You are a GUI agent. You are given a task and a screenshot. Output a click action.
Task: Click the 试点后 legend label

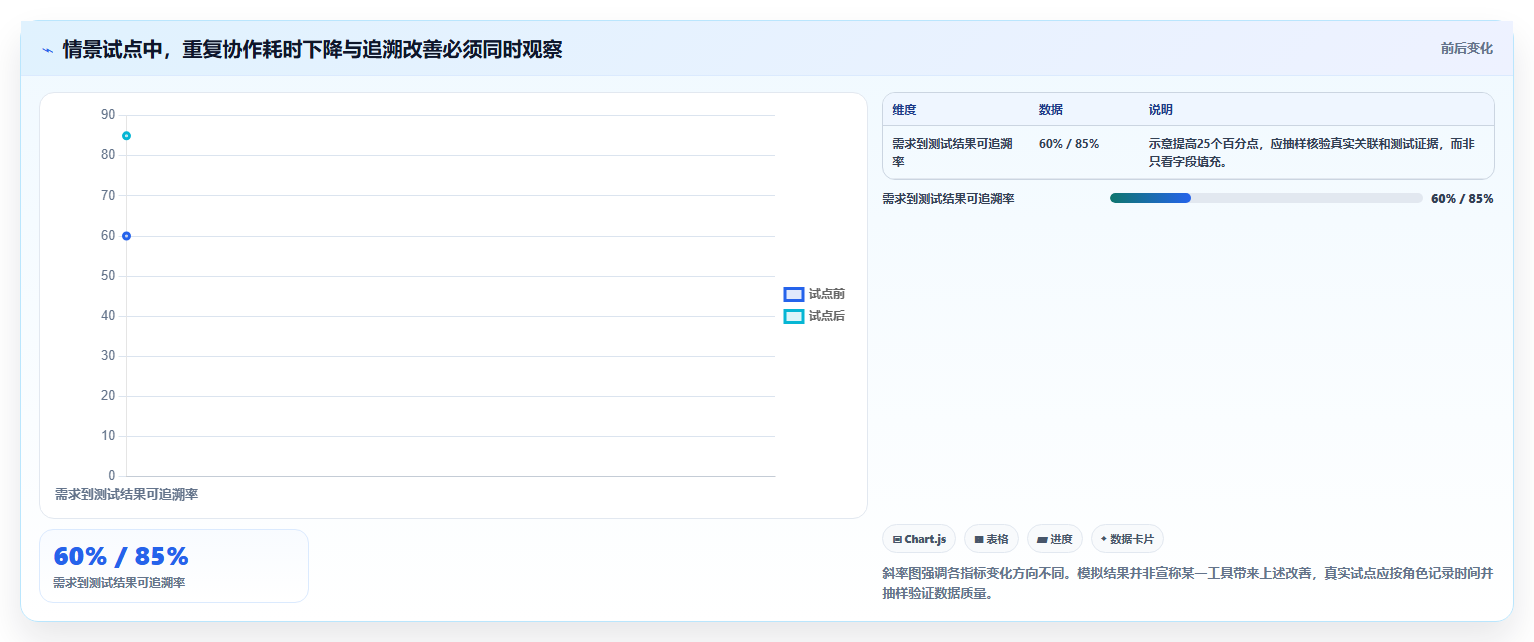pos(827,316)
